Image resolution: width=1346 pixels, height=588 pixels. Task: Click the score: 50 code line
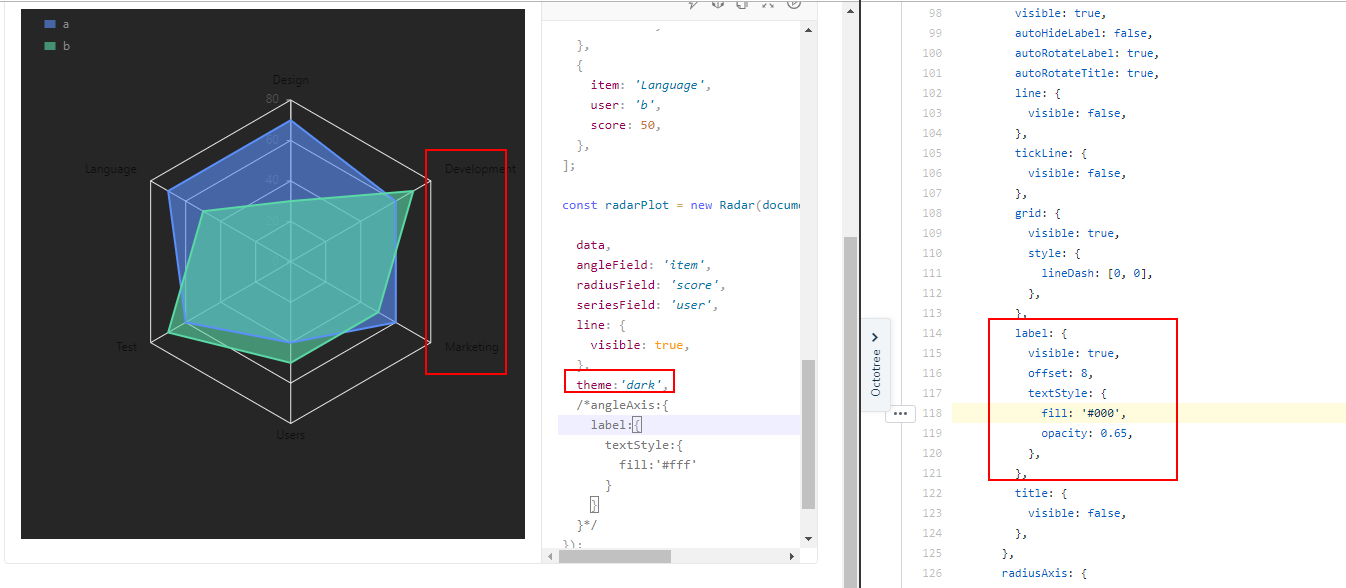click(x=626, y=125)
